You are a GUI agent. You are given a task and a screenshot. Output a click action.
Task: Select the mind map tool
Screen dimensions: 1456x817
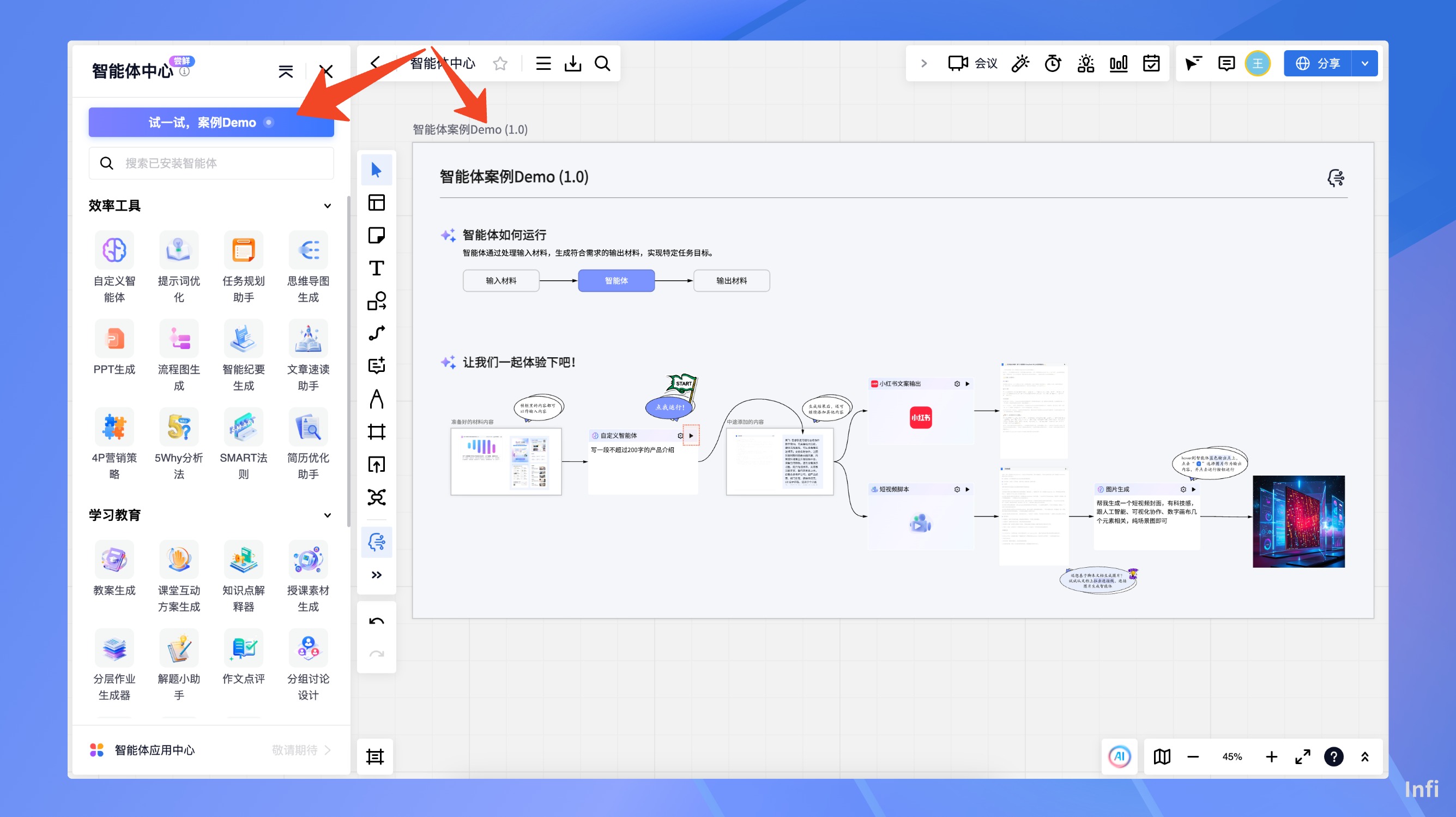coord(377,497)
